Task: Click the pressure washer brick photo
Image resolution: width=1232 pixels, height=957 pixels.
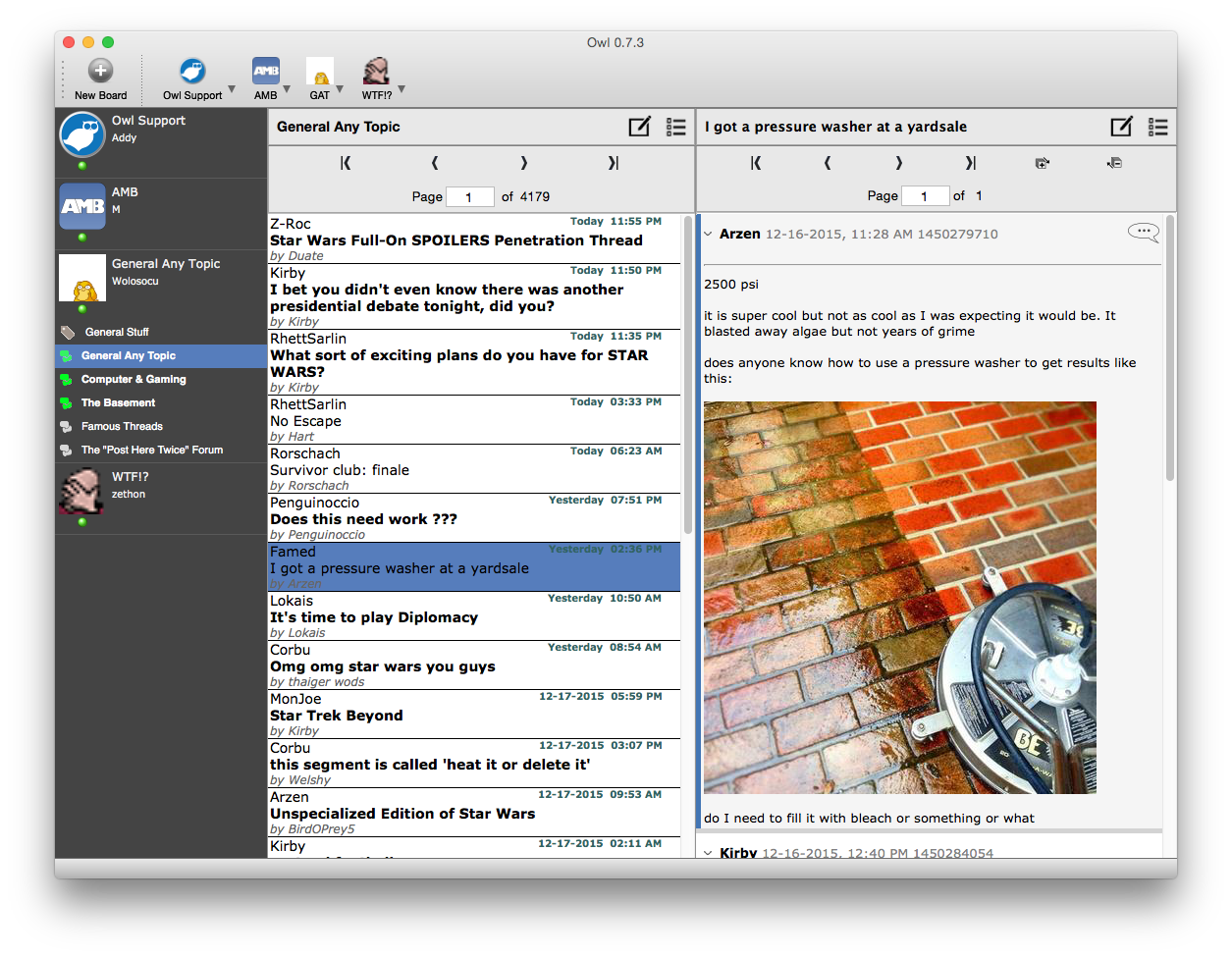Action: (x=900, y=598)
